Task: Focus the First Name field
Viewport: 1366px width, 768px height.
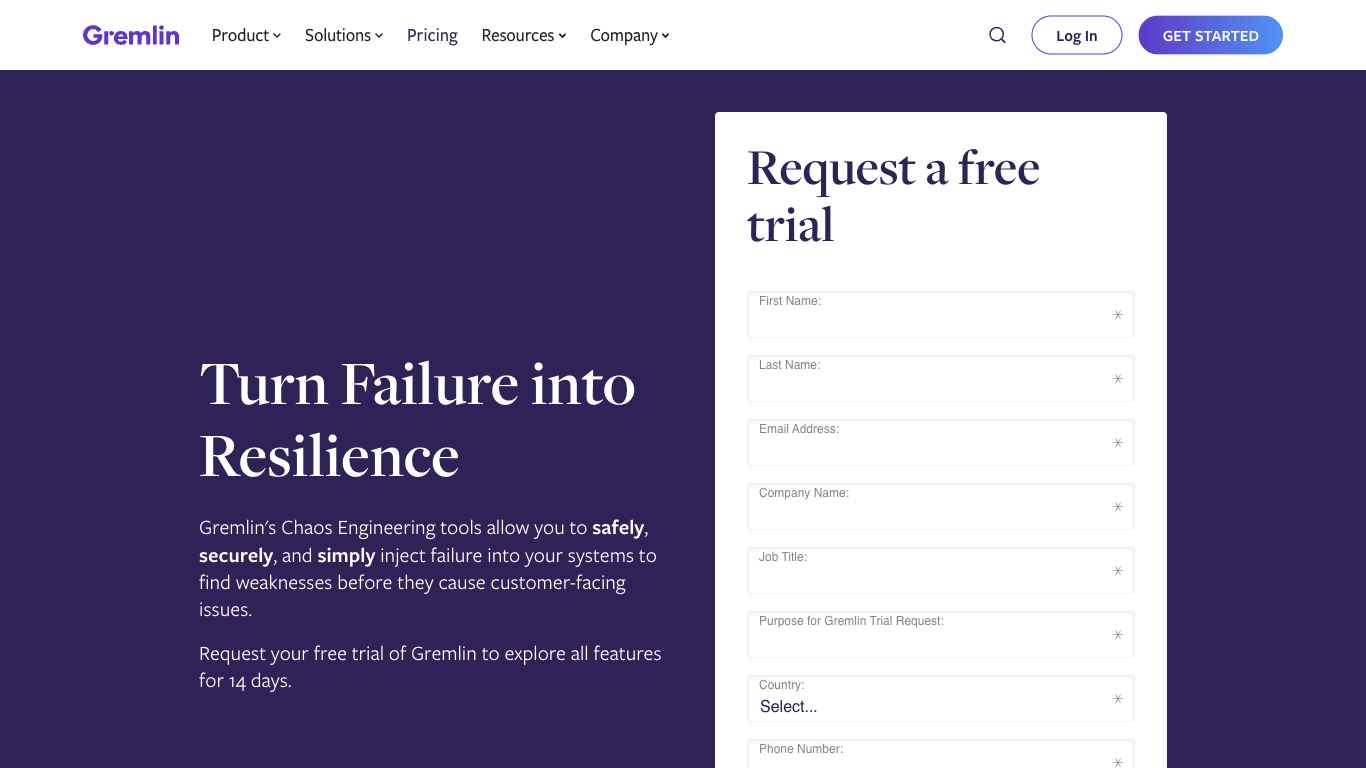Action: [941, 315]
